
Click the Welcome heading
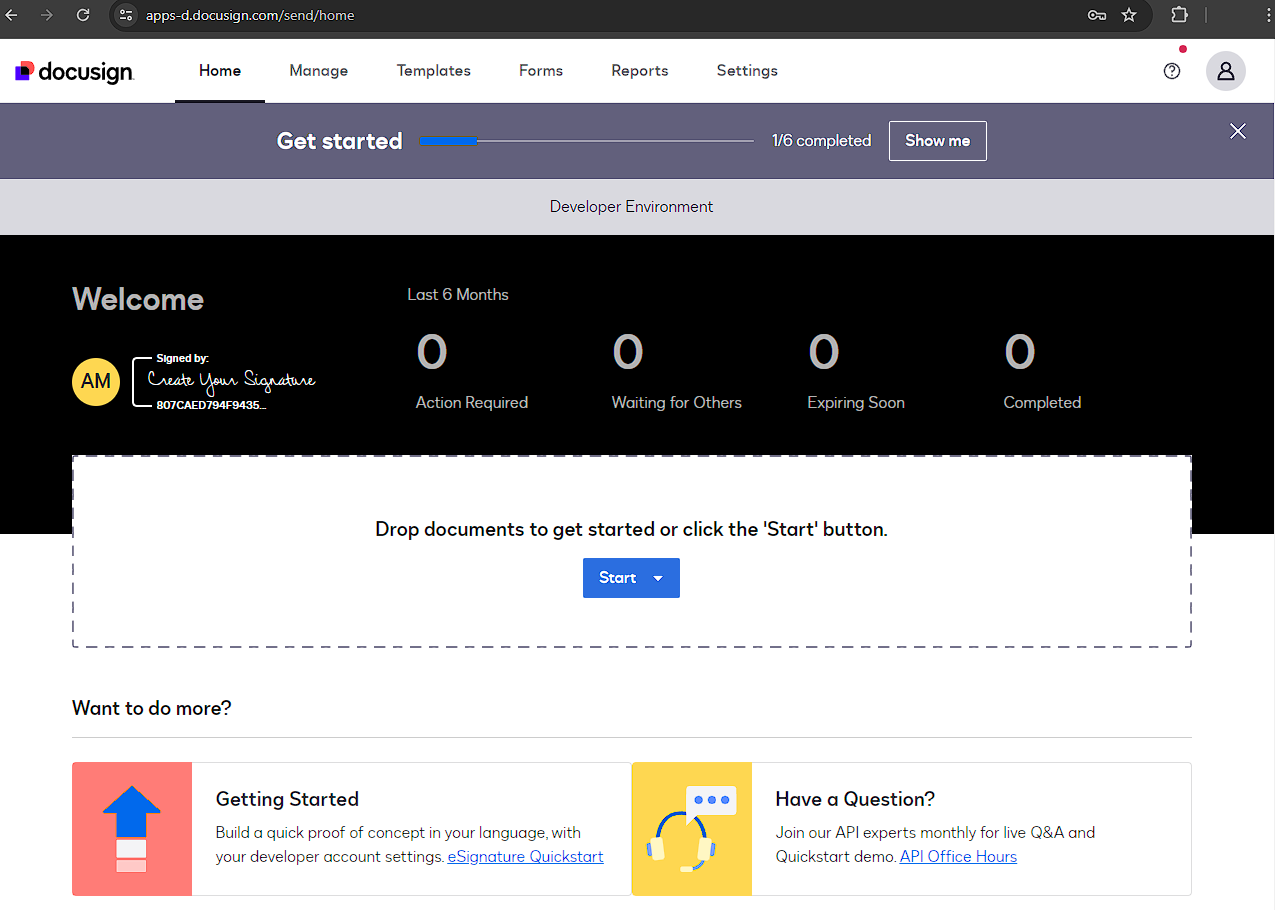pyautogui.click(x=138, y=299)
